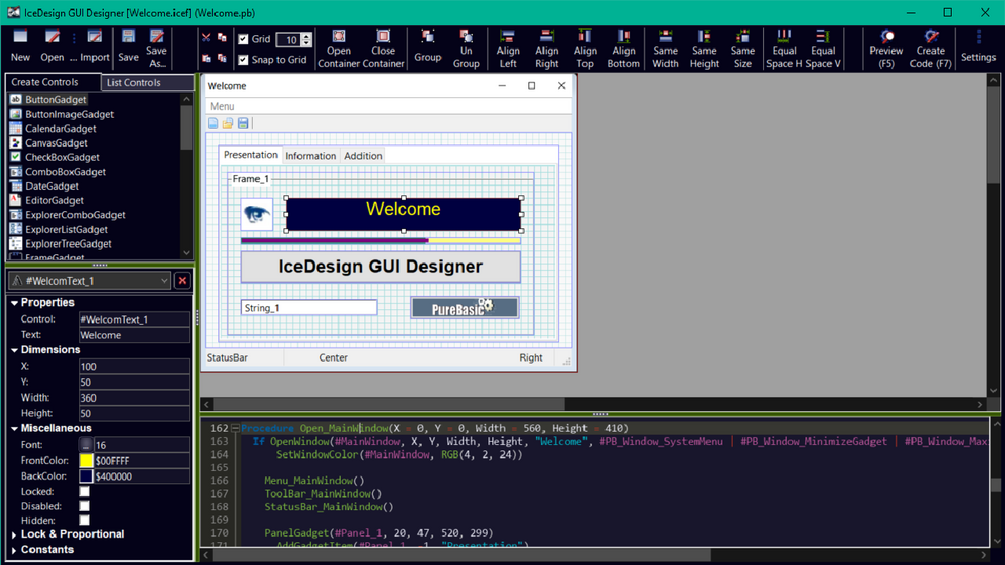This screenshot has width=1005, height=565.
Task: Tick the Disabled checkbox
Action: 85,506
